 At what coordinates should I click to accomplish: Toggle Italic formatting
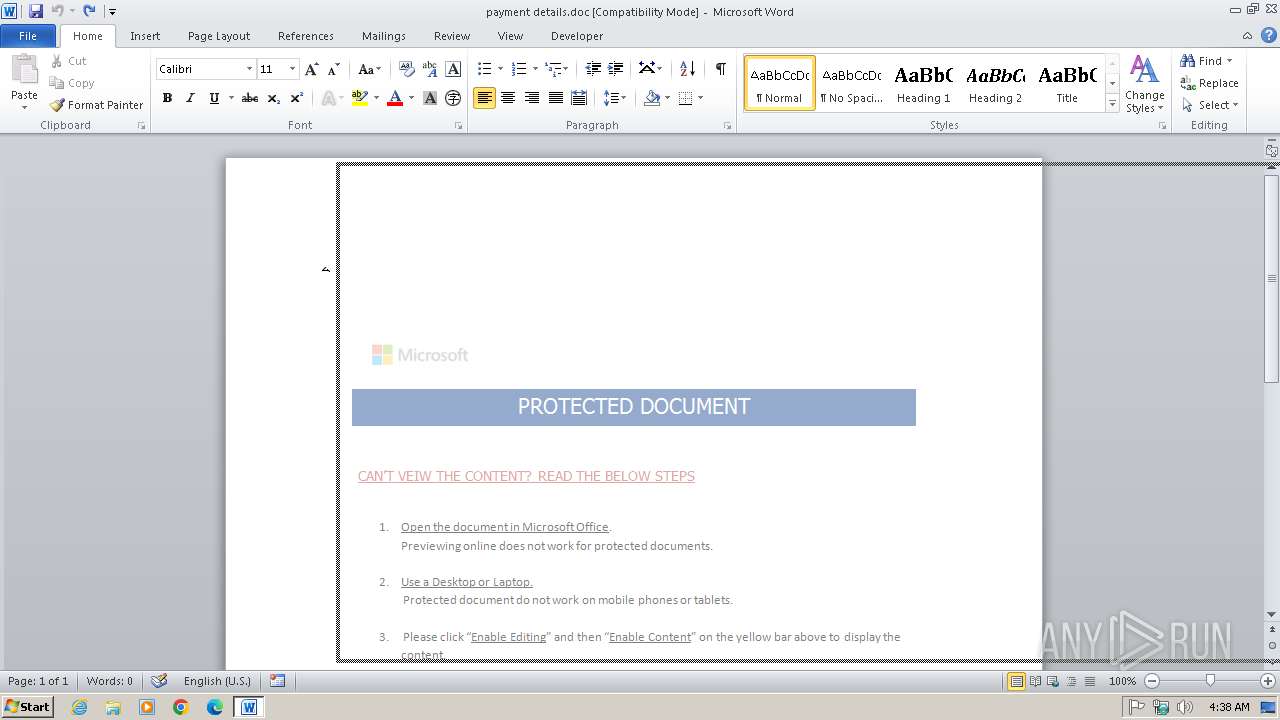[190, 98]
